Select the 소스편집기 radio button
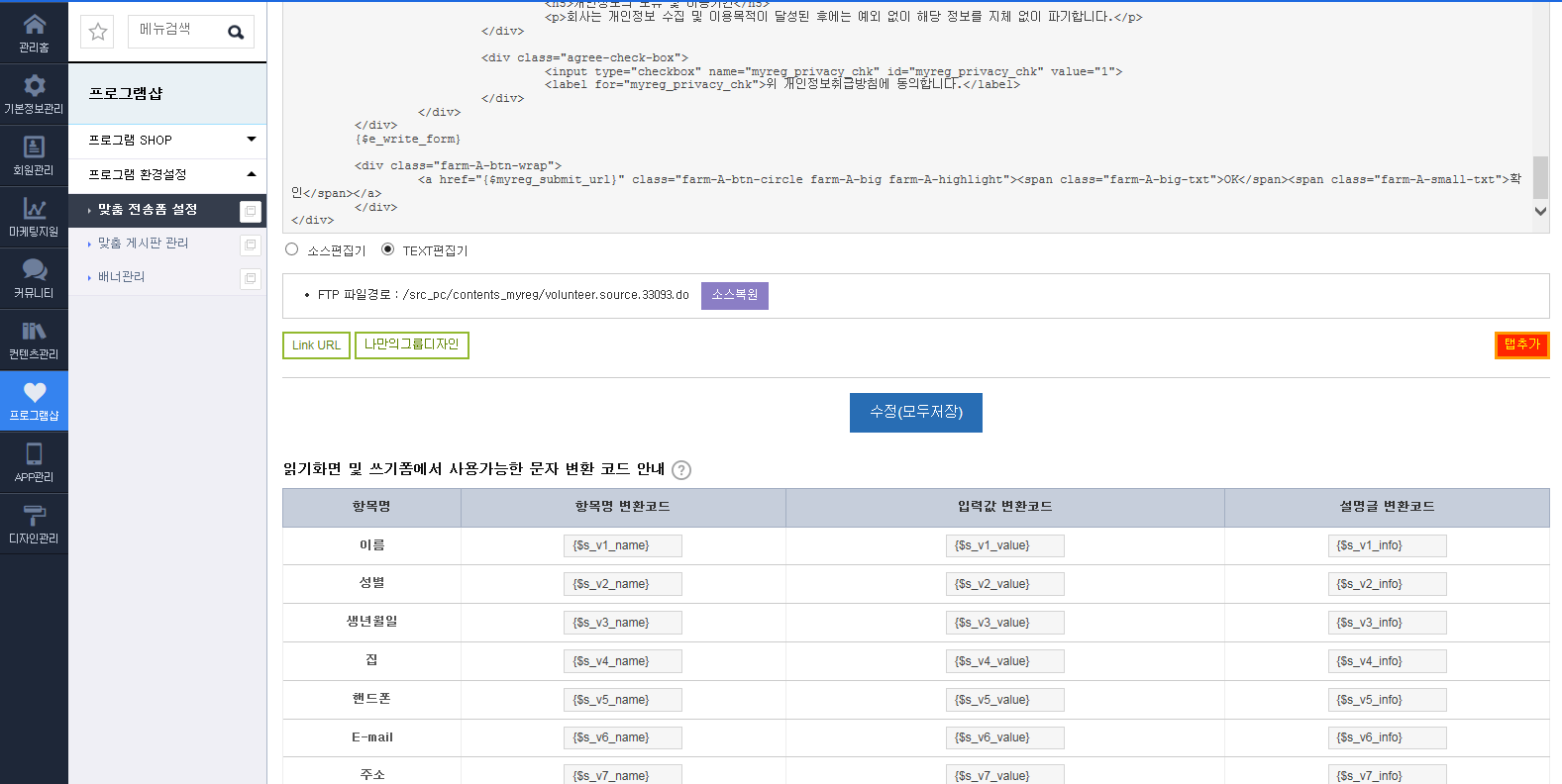This screenshot has height=784, width=1562. [291, 249]
